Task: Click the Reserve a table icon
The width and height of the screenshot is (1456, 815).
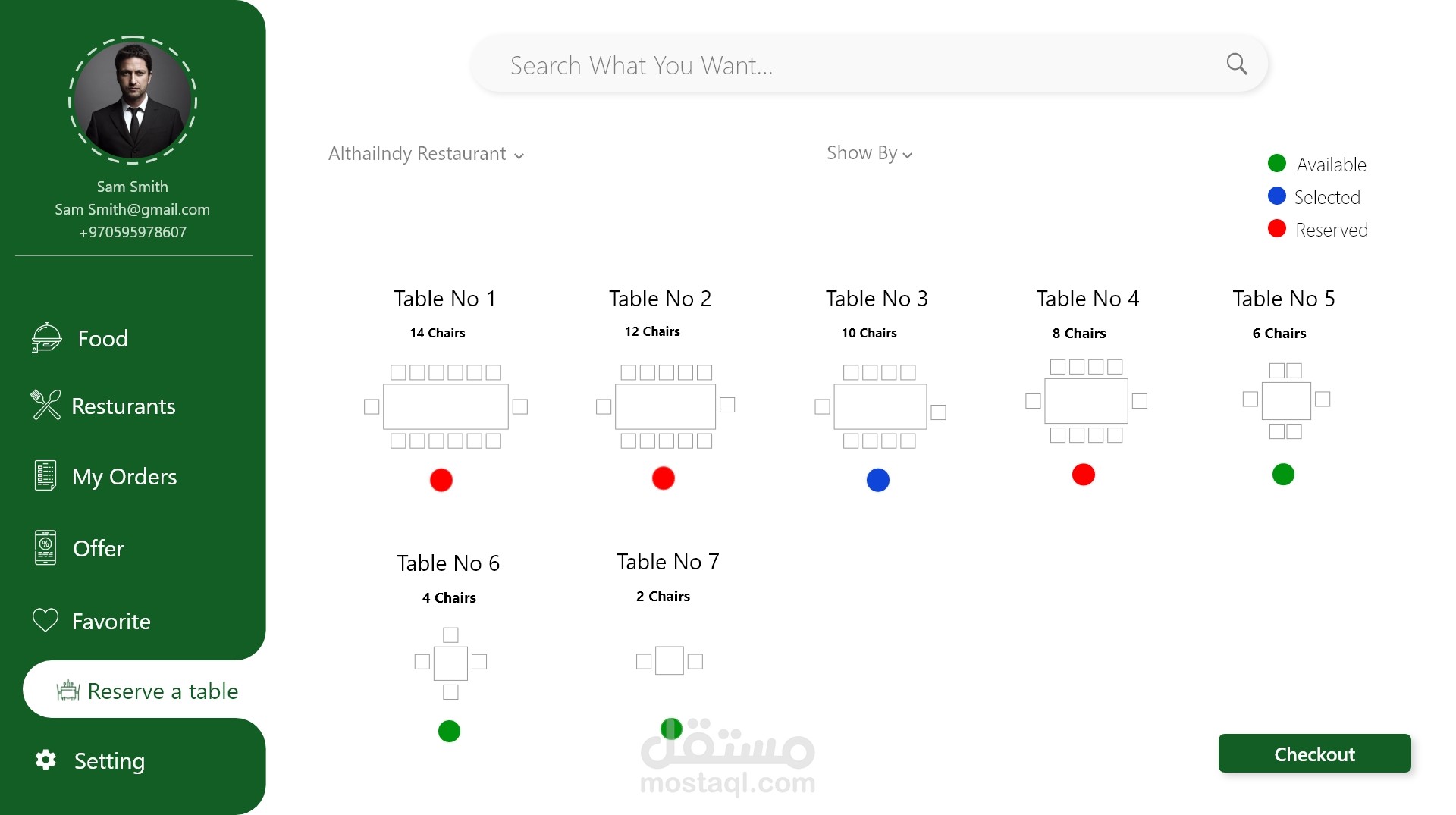Action: click(68, 691)
